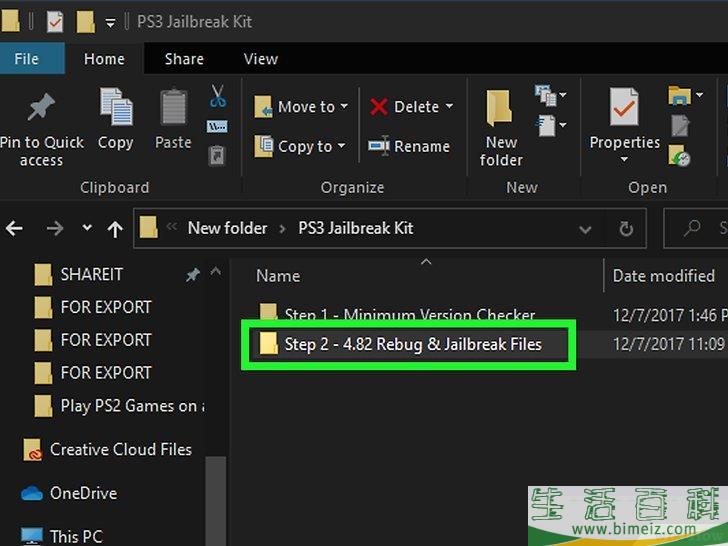Click the navigation pane scrollbar thumb

(x=215, y=500)
